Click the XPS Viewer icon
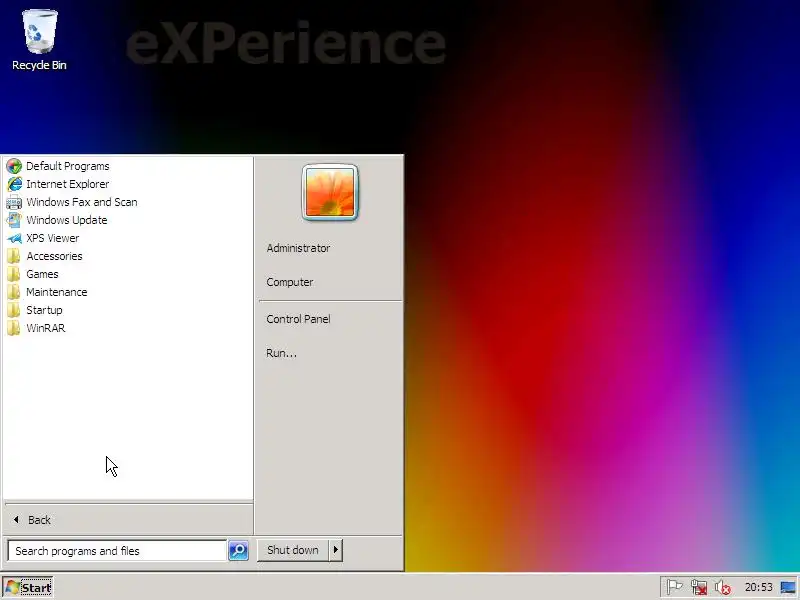Screen dimensions: 800x600 pyautogui.click(x=14, y=238)
